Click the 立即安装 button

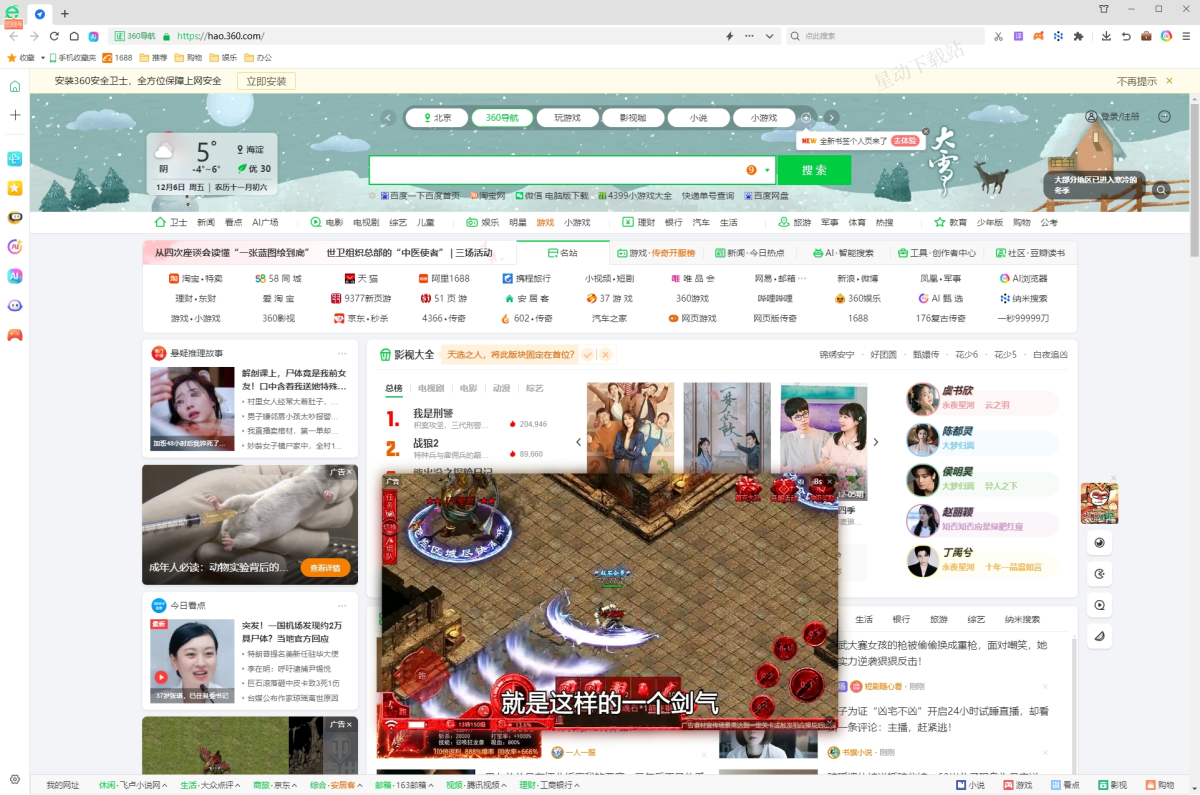266,81
